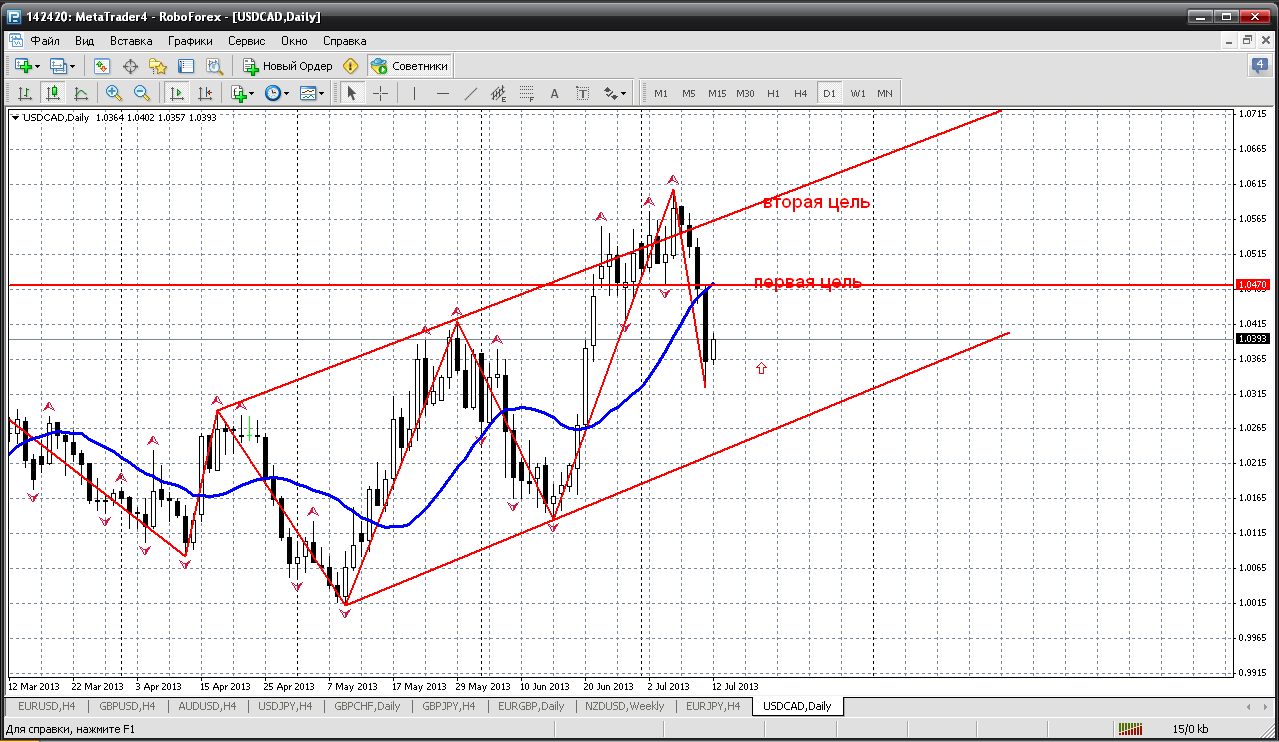Click the Новый Ордер button
The width and height of the screenshot is (1279, 742).
click(x=288, y=66)
